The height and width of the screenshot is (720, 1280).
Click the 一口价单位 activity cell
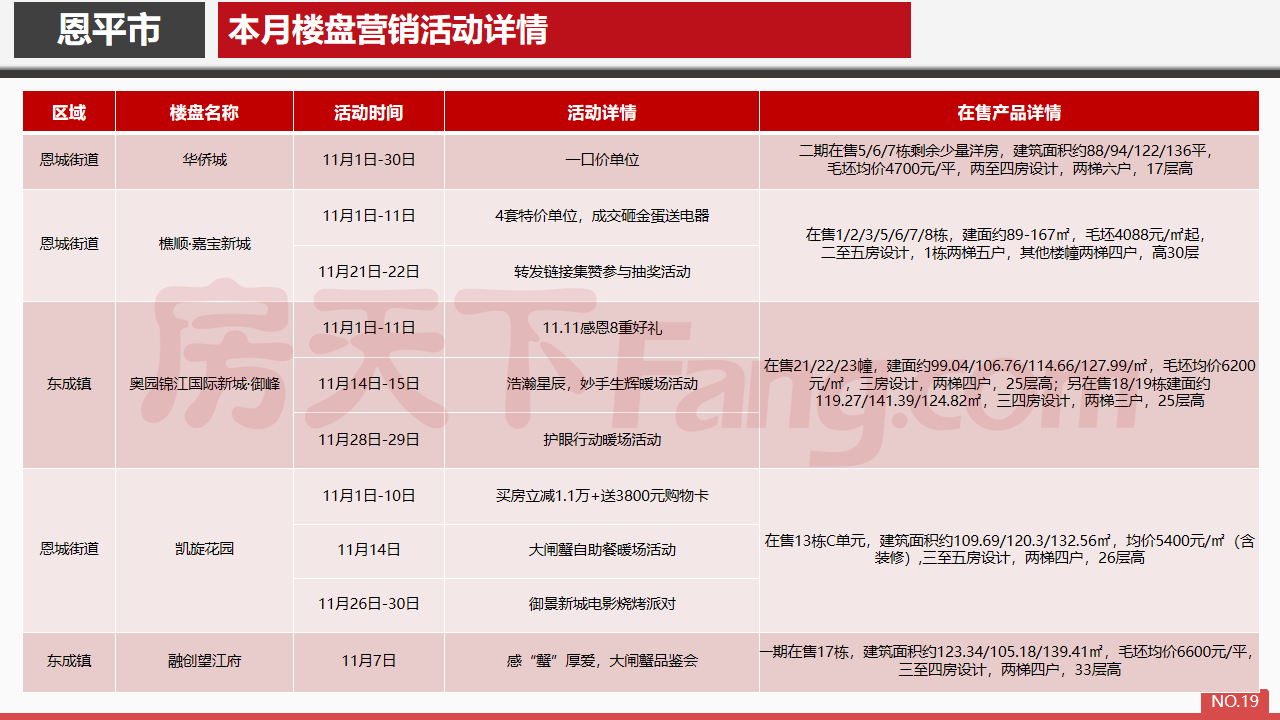pos(602,160)
